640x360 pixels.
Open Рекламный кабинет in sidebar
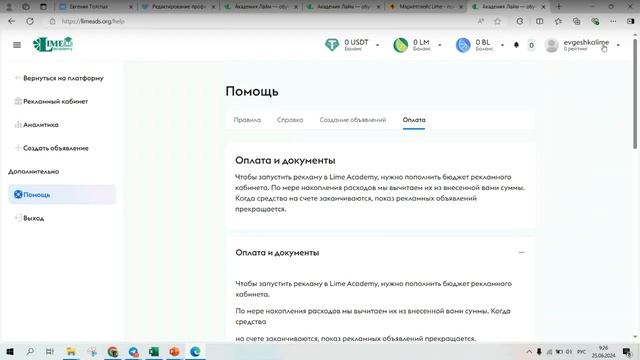pyautogui.click(x=56, y=101)
